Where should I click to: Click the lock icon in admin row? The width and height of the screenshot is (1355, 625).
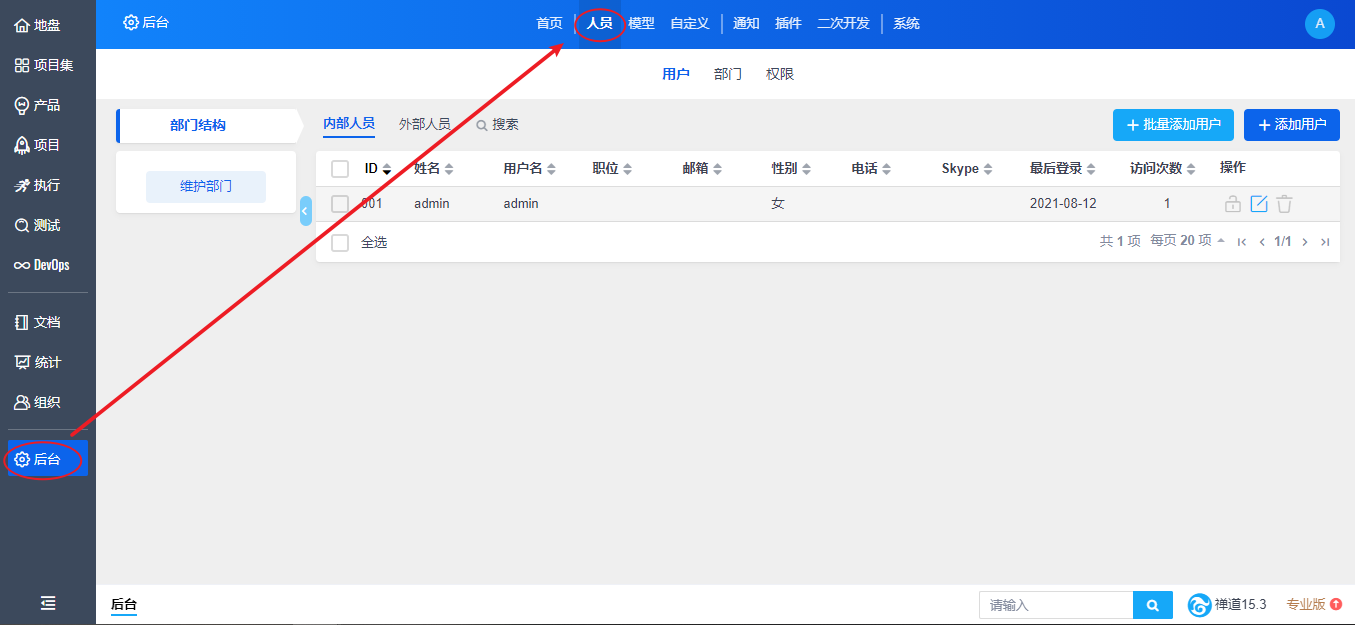point(1233,204)
